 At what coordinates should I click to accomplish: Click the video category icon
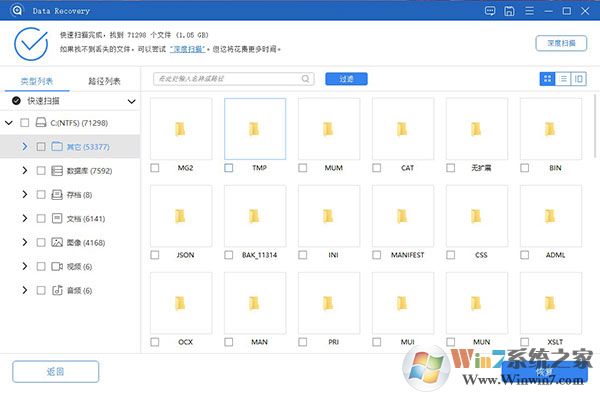[x=57, y=266]
